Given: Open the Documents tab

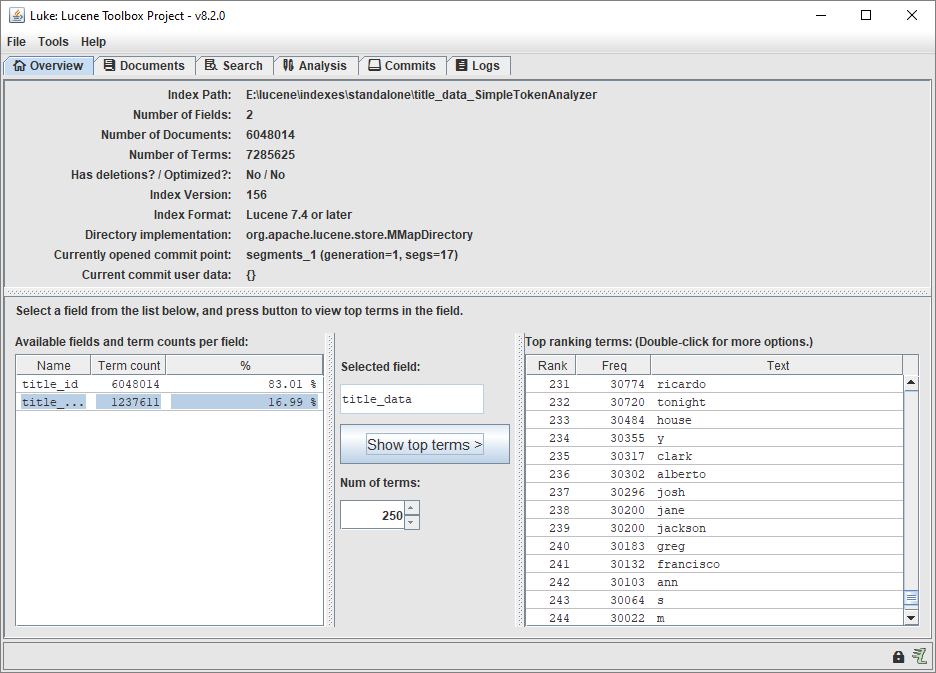Looking at the screenshot, I should point(144,66).
